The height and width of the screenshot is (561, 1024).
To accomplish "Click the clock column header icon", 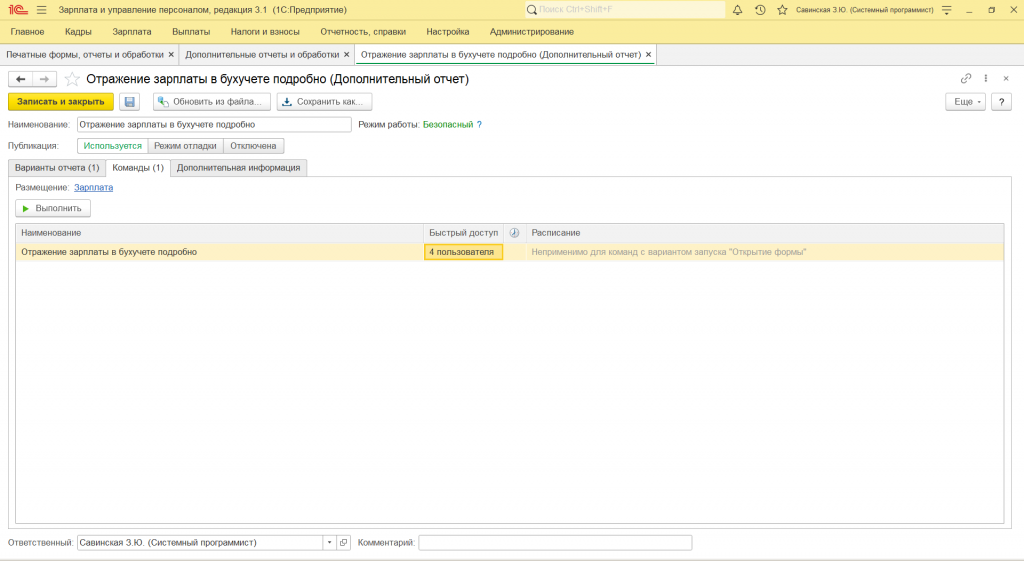I will (514, 232).
